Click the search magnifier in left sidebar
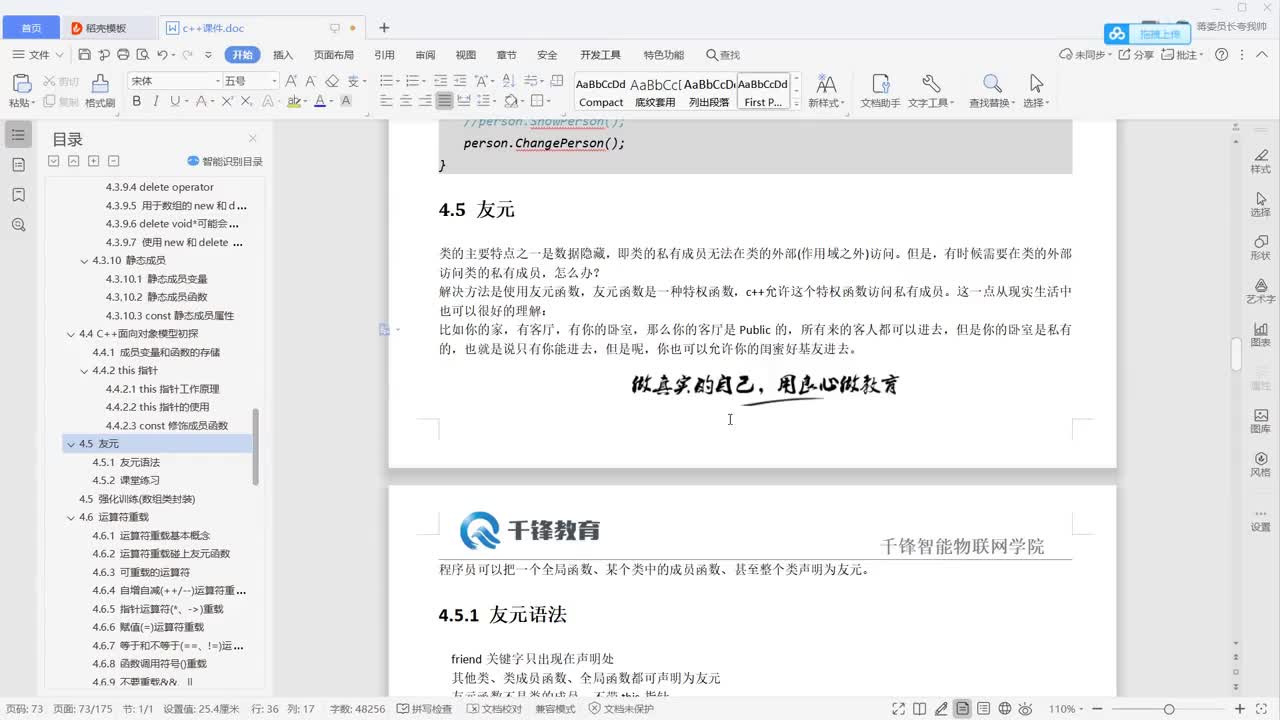The width and height of the screenshot is (1280, 720). pyautogui.click(x=18, y=225)
